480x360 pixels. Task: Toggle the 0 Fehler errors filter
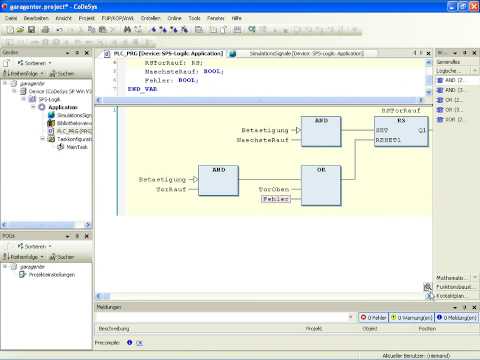pos(374,318)
